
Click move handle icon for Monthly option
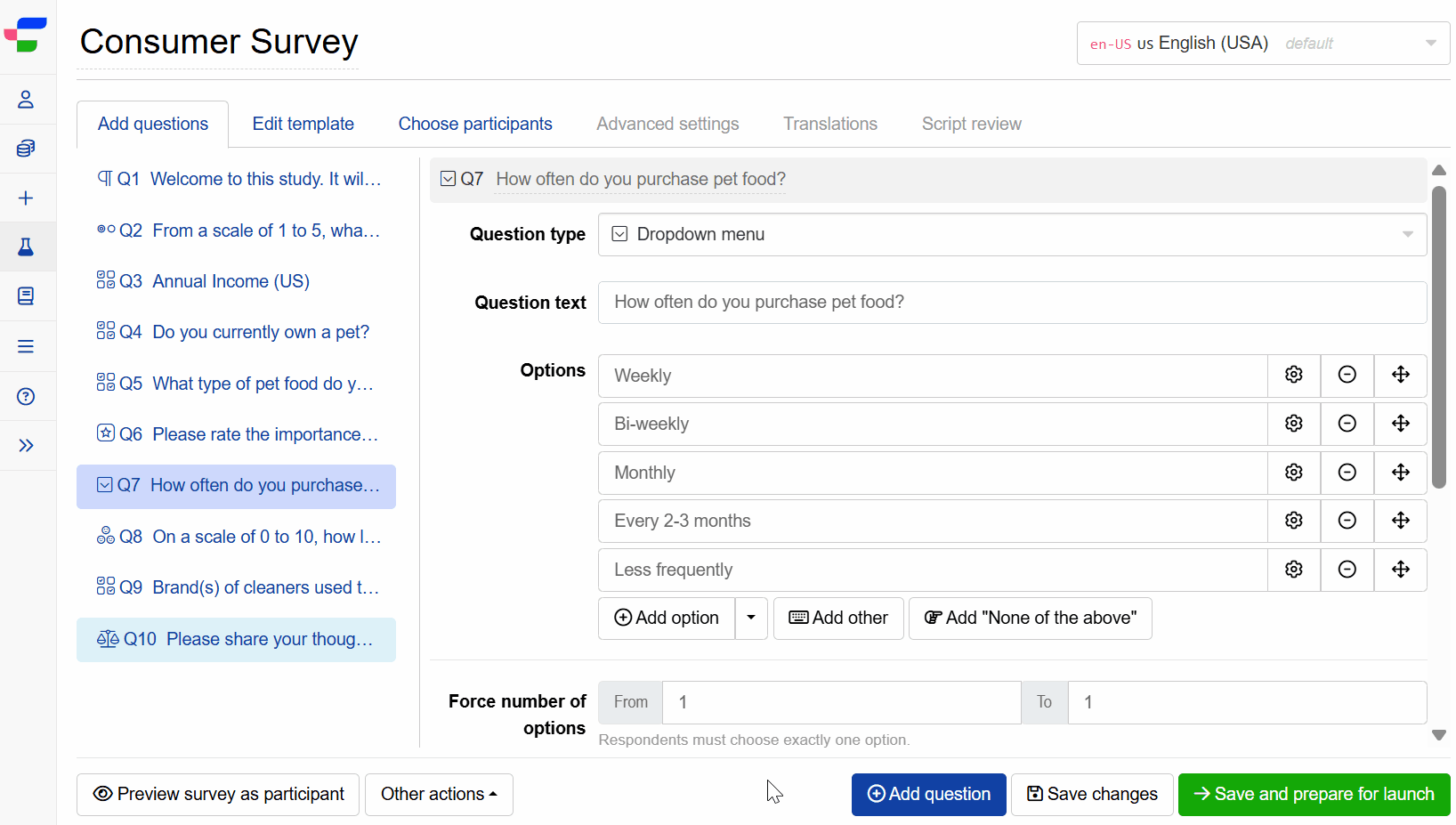click(1400, 473)
